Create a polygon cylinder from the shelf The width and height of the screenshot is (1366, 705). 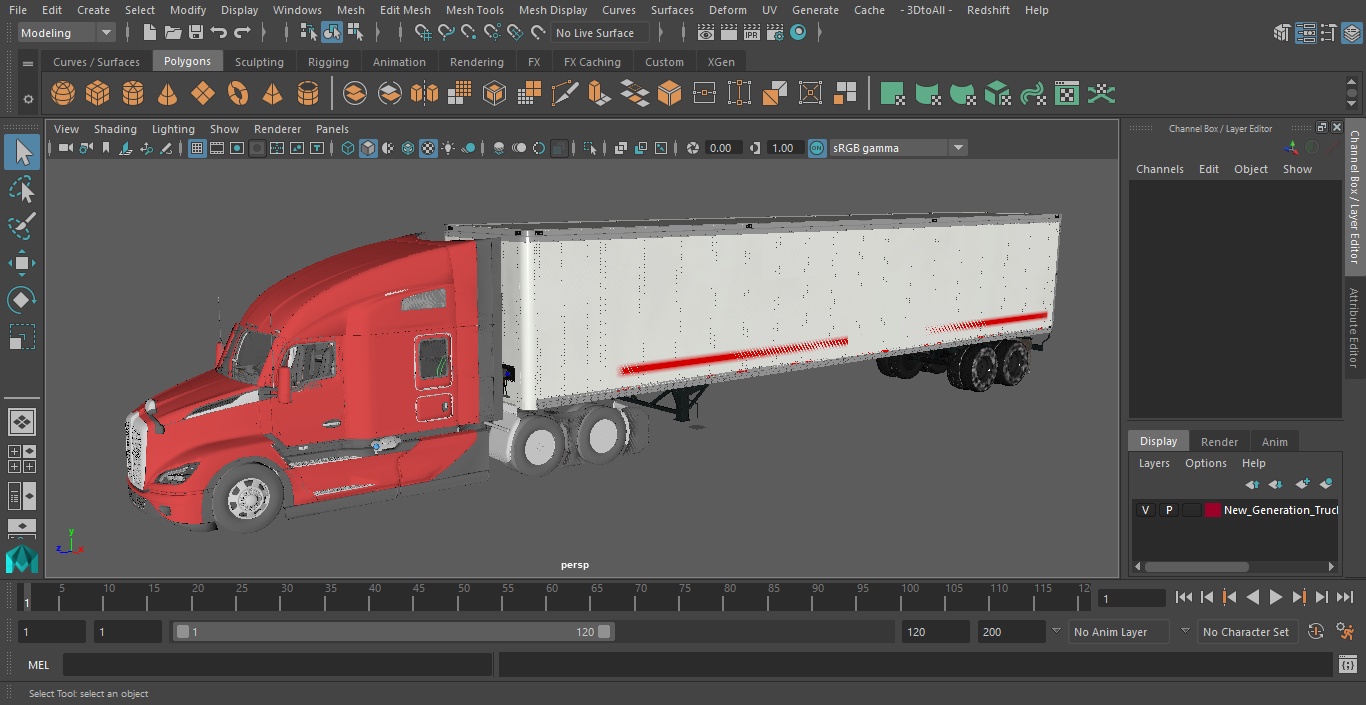133,94
